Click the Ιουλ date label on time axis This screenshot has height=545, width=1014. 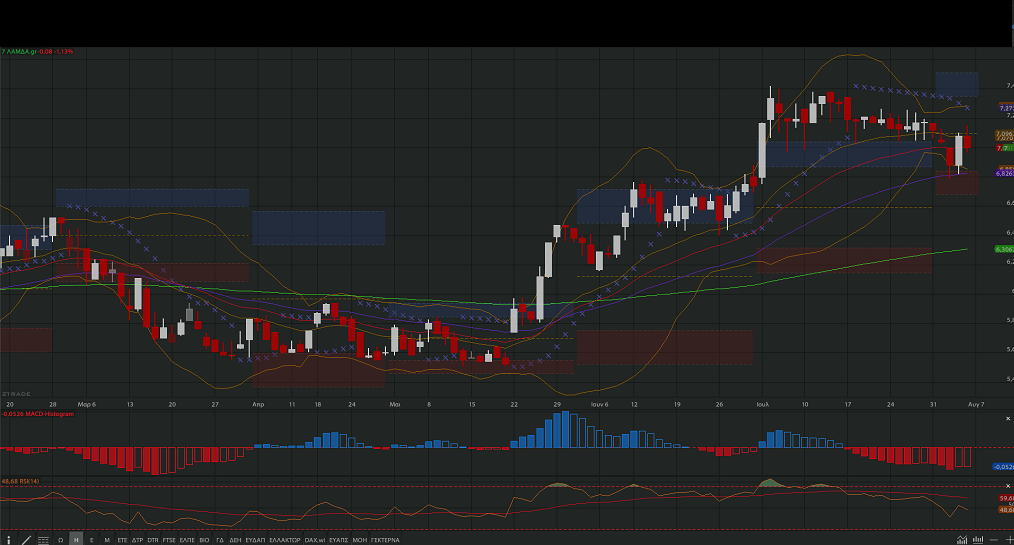[762, 404]
